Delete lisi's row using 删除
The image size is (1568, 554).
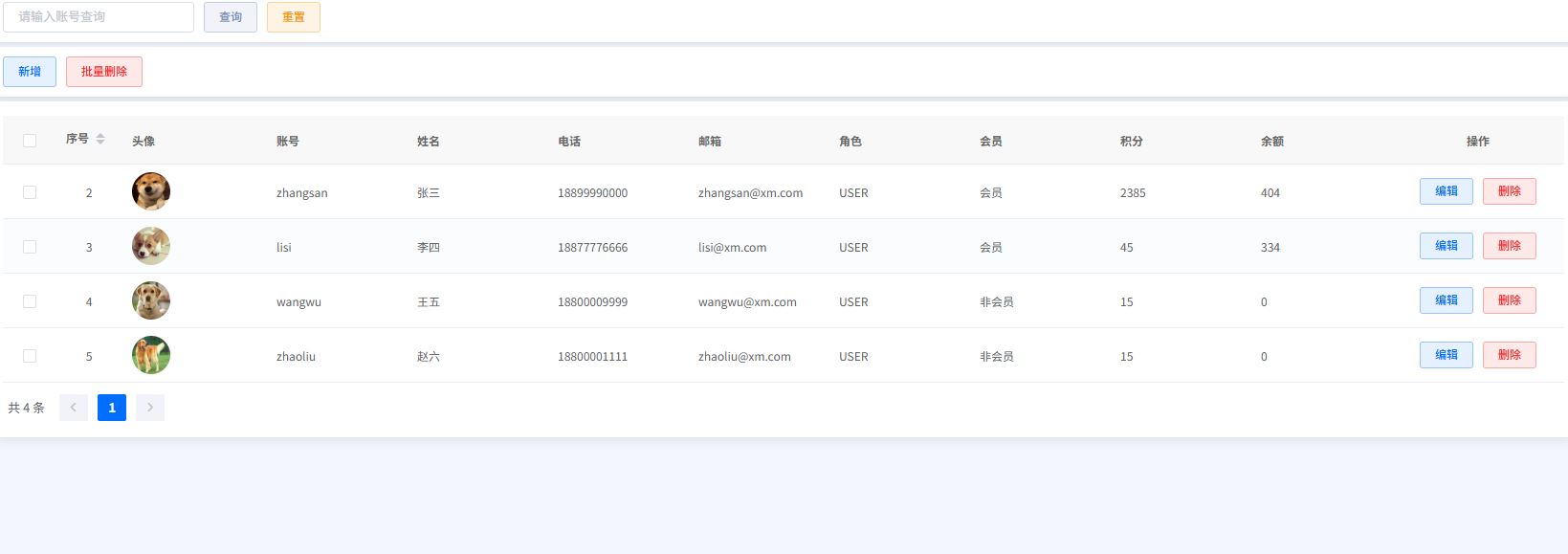[x=1509, y=246]
